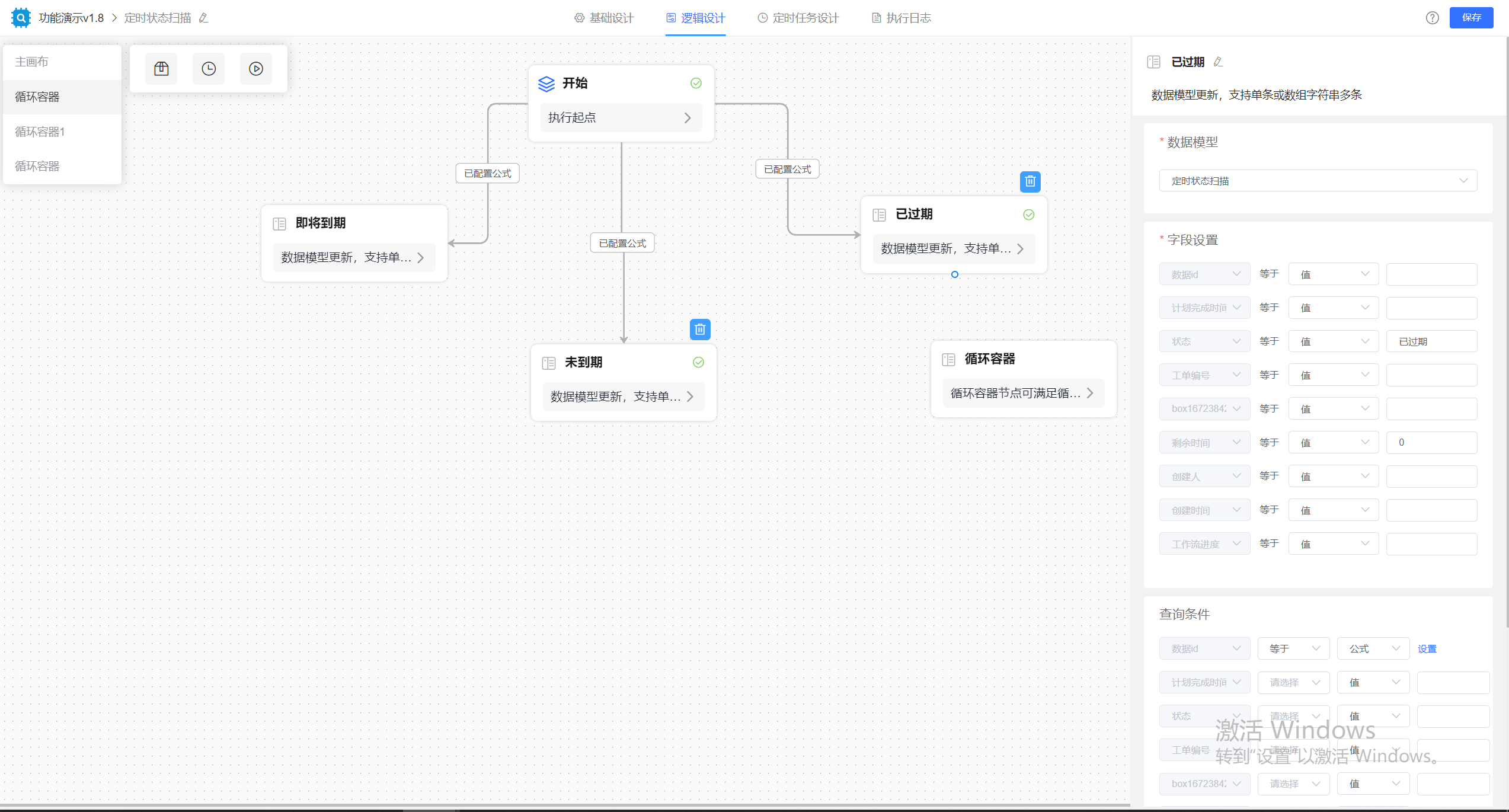The height and width of the screenshot is (812, 1509).
Task: Open the 定时任务设计 tab
Action: tap(798, 18)
